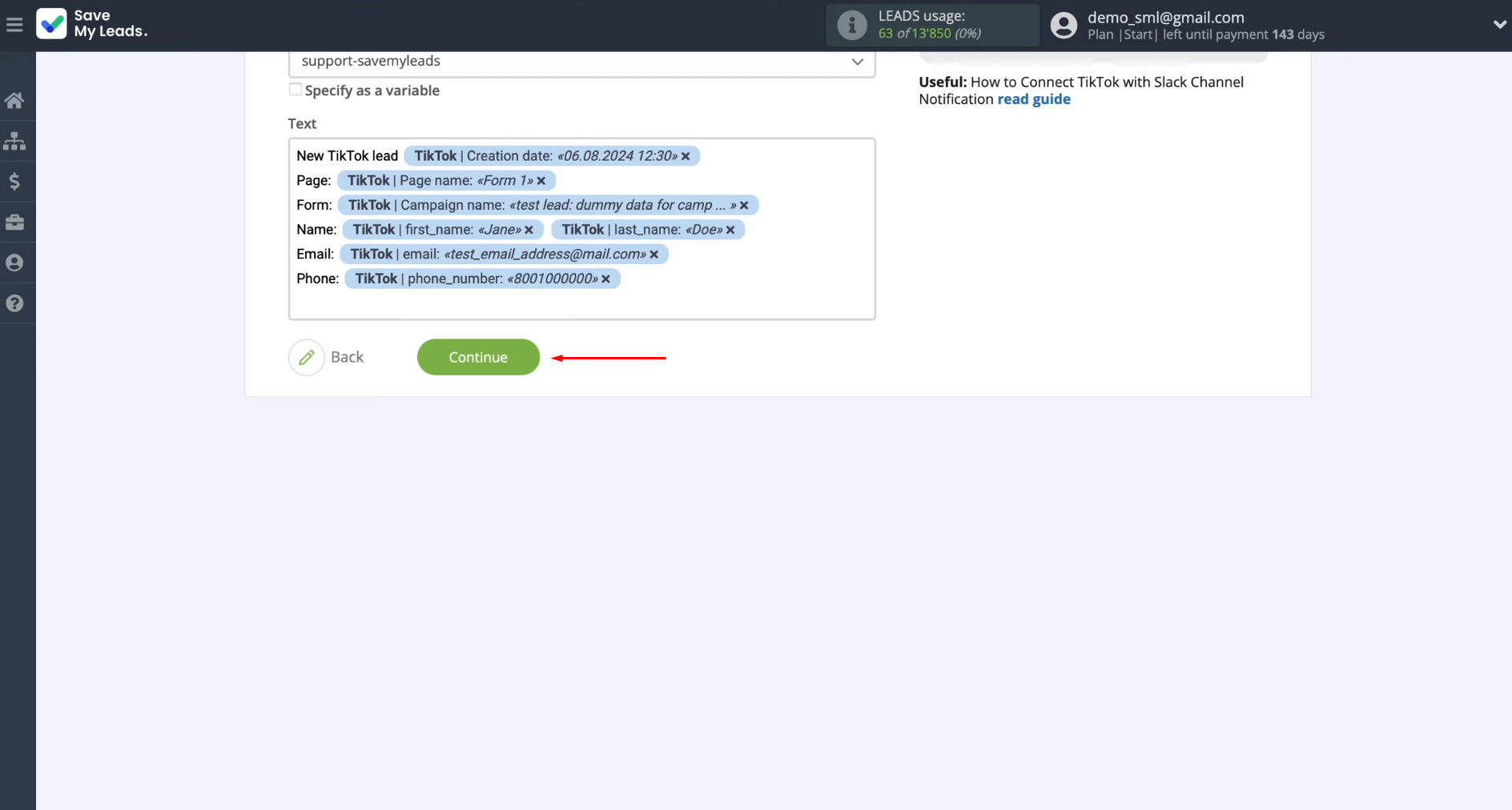Click the plan and payment days text
The width and height of the screenshot is (1512, 810).
pos(1205,34)
